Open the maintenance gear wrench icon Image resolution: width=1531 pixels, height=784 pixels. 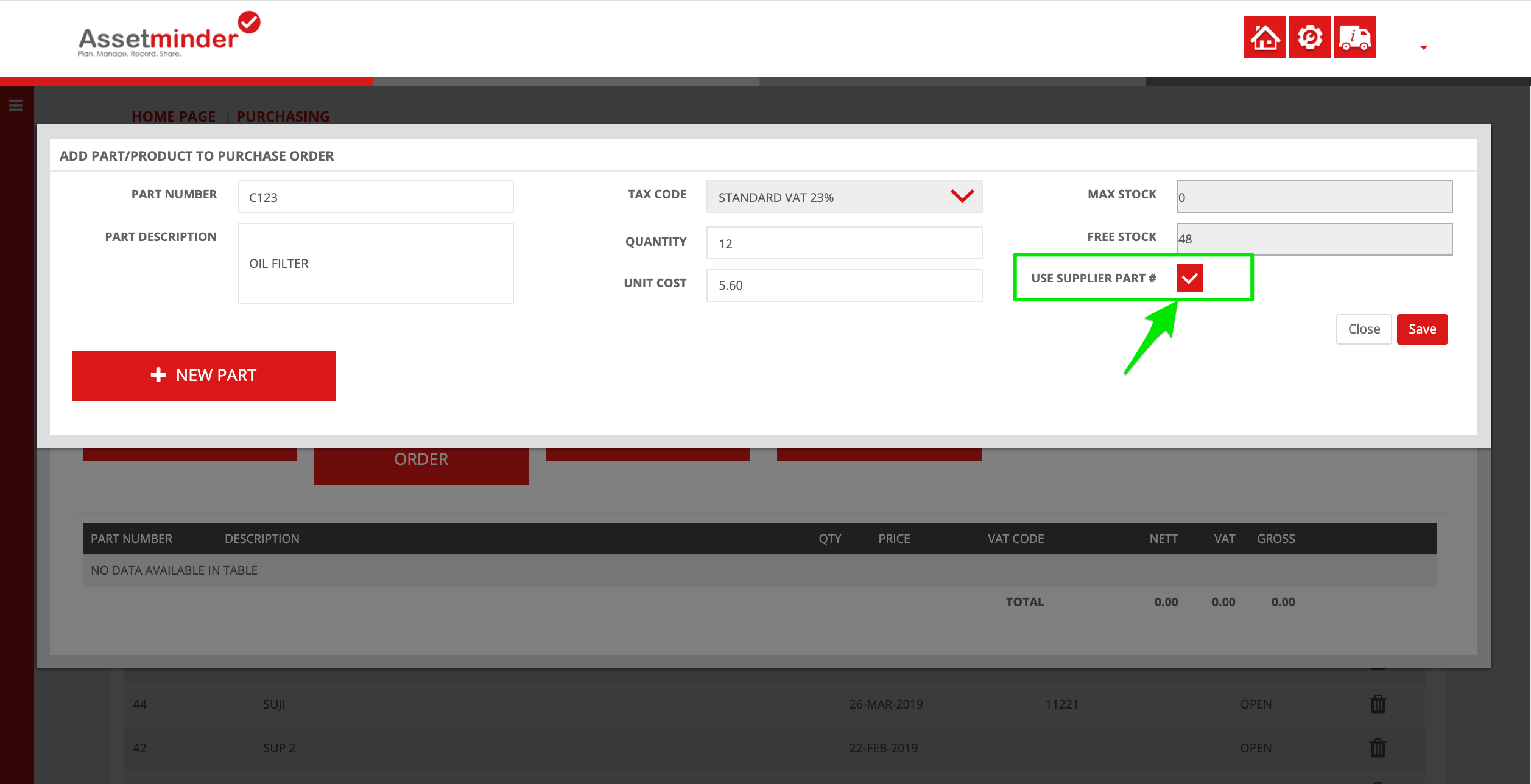[1309, 37]
